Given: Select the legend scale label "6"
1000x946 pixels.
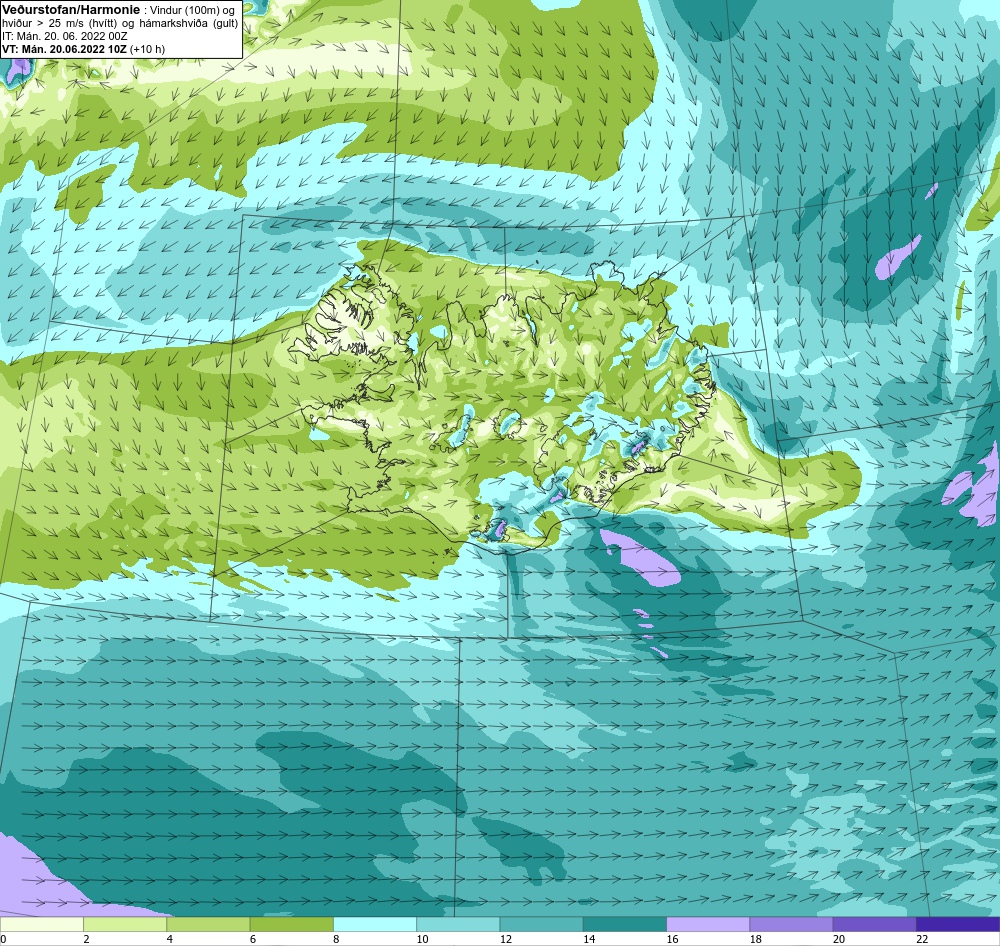Looking at the screenshot, I should [x=253, y=939].
